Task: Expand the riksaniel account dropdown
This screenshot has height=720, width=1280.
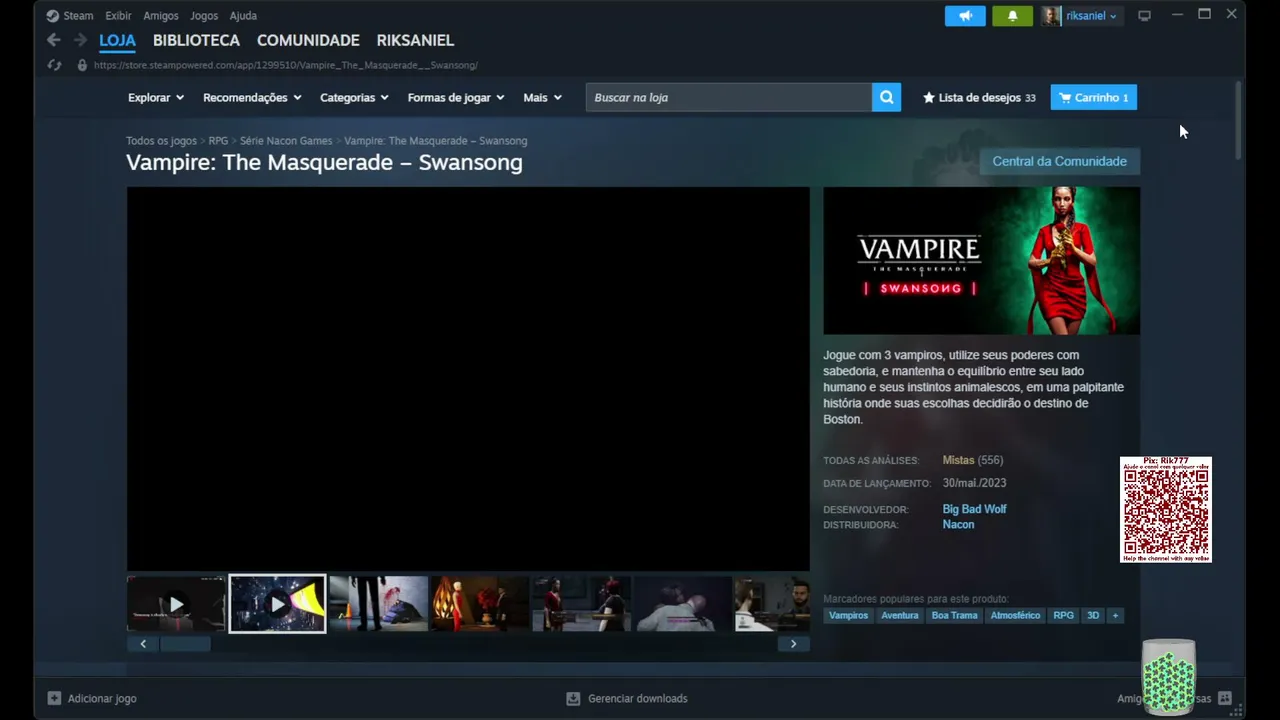Action: click(x=1091, y=16)
